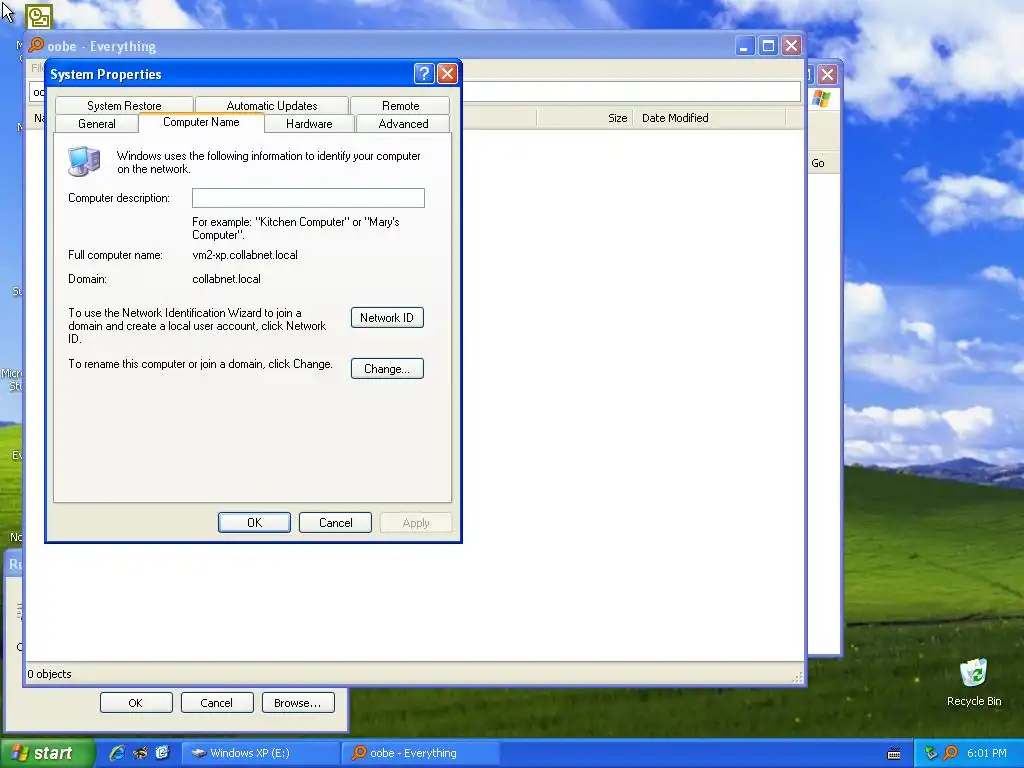
Task: Click the green icon at desktop top-left
Action: point(39,16)
